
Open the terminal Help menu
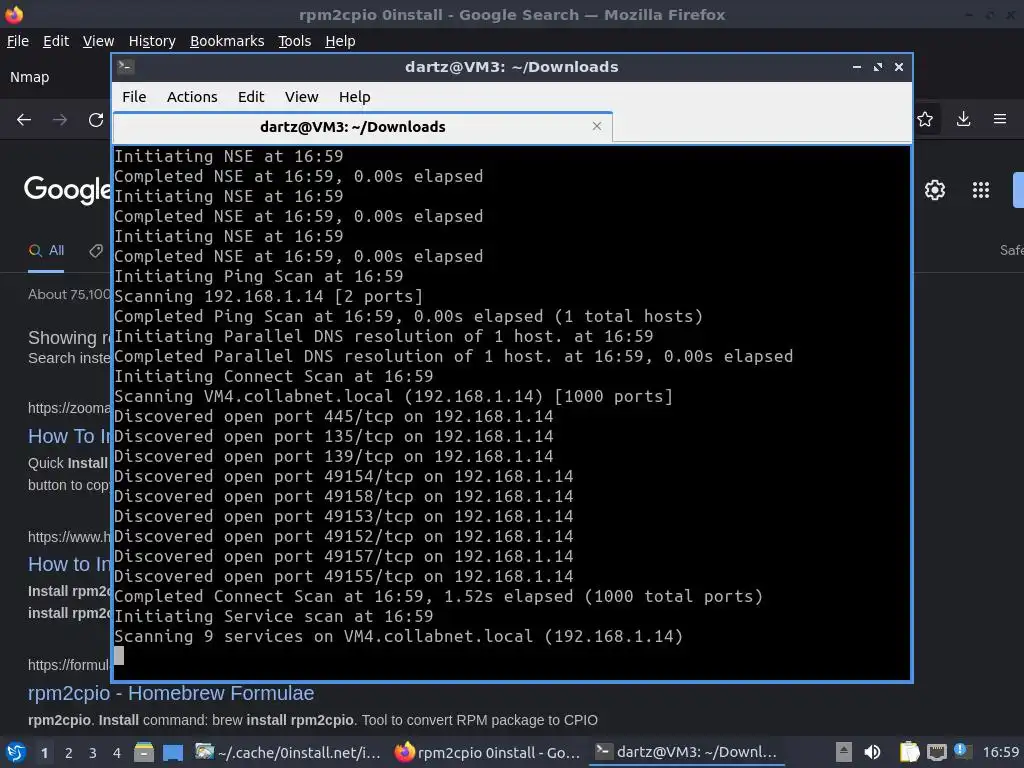click(355, 97)
